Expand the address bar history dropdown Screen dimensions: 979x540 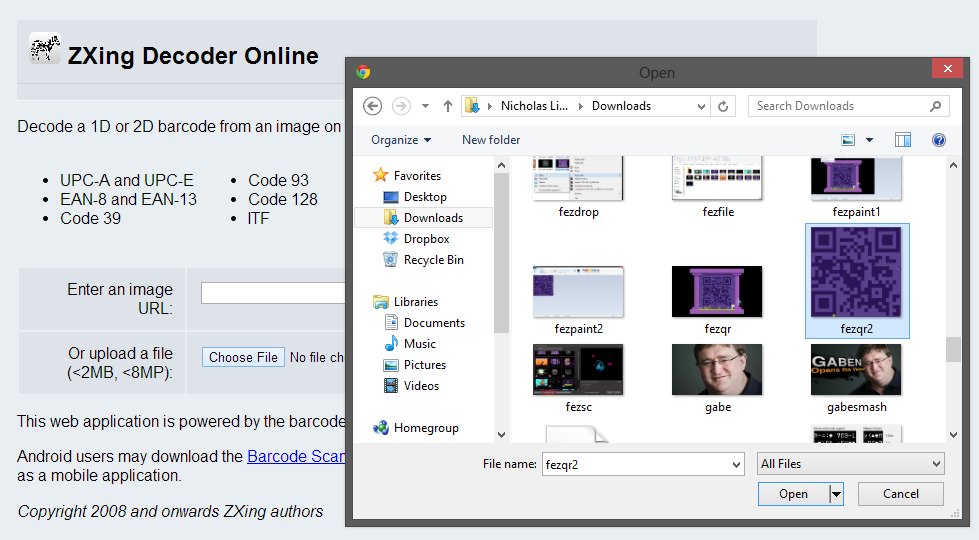[702, 106]
